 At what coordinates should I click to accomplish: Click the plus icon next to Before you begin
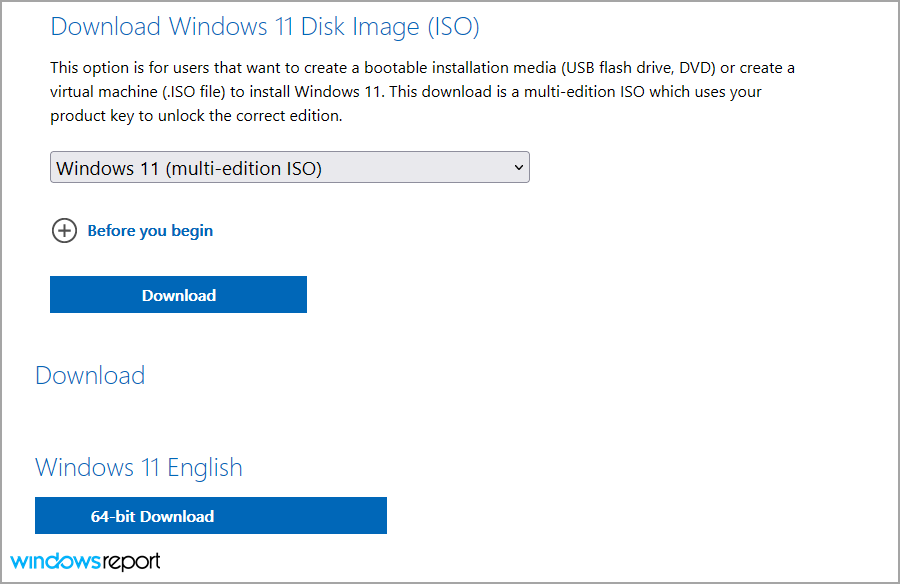point(64,230)
